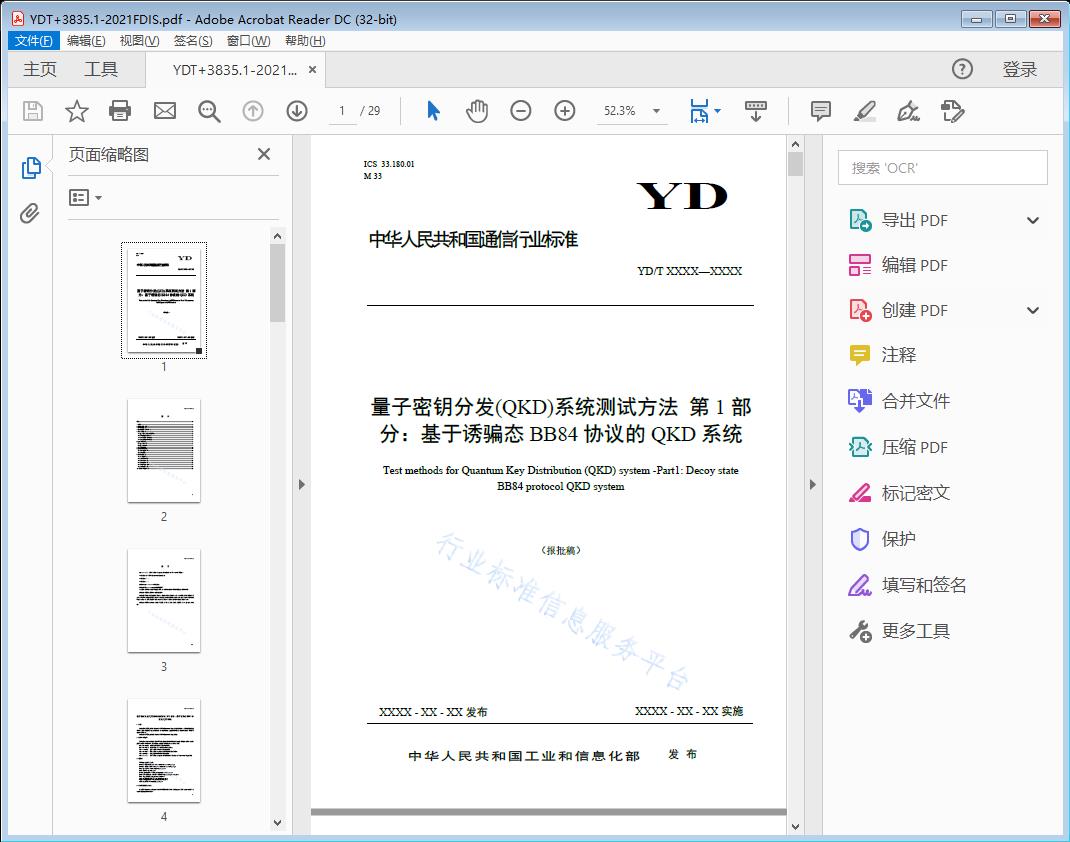Image resolution: width=1070 pixels, height=842 pixels.
Task: Open the page display mode dropdown
Action: (x=705, y=111)
